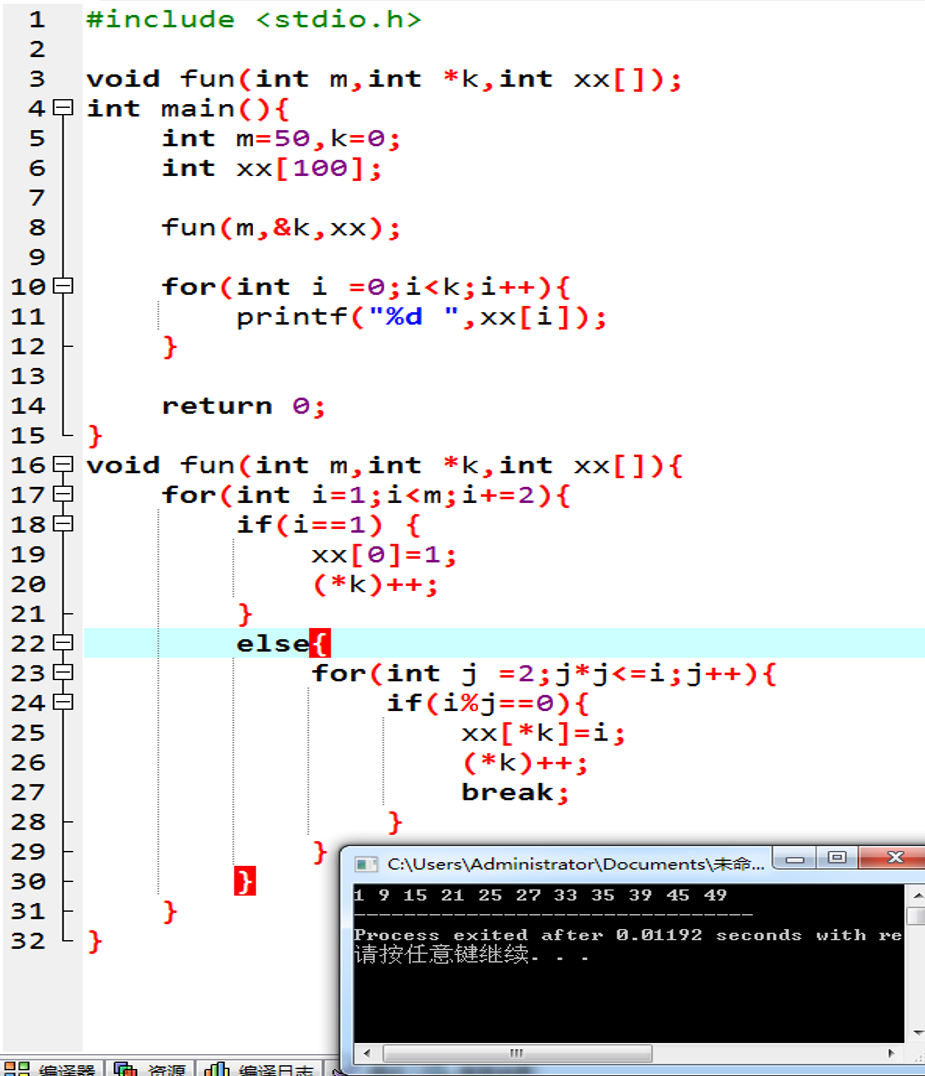Minimize the console window
Screen dimensions: 925x1076
pyautogui.click(x=795, y=858)
